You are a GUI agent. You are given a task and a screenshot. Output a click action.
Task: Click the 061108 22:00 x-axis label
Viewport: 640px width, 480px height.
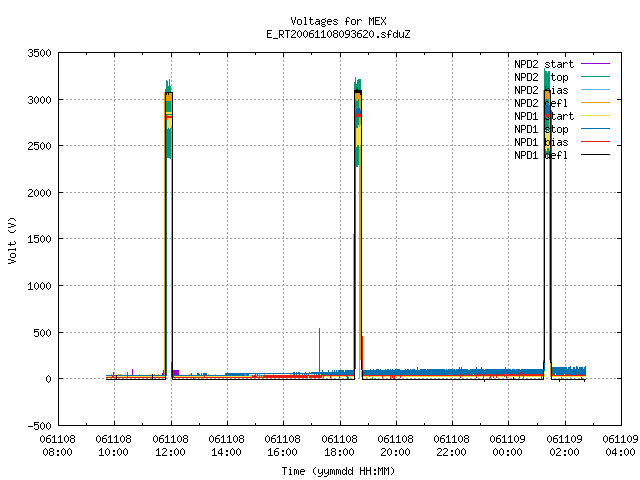[x=451, y=446]
